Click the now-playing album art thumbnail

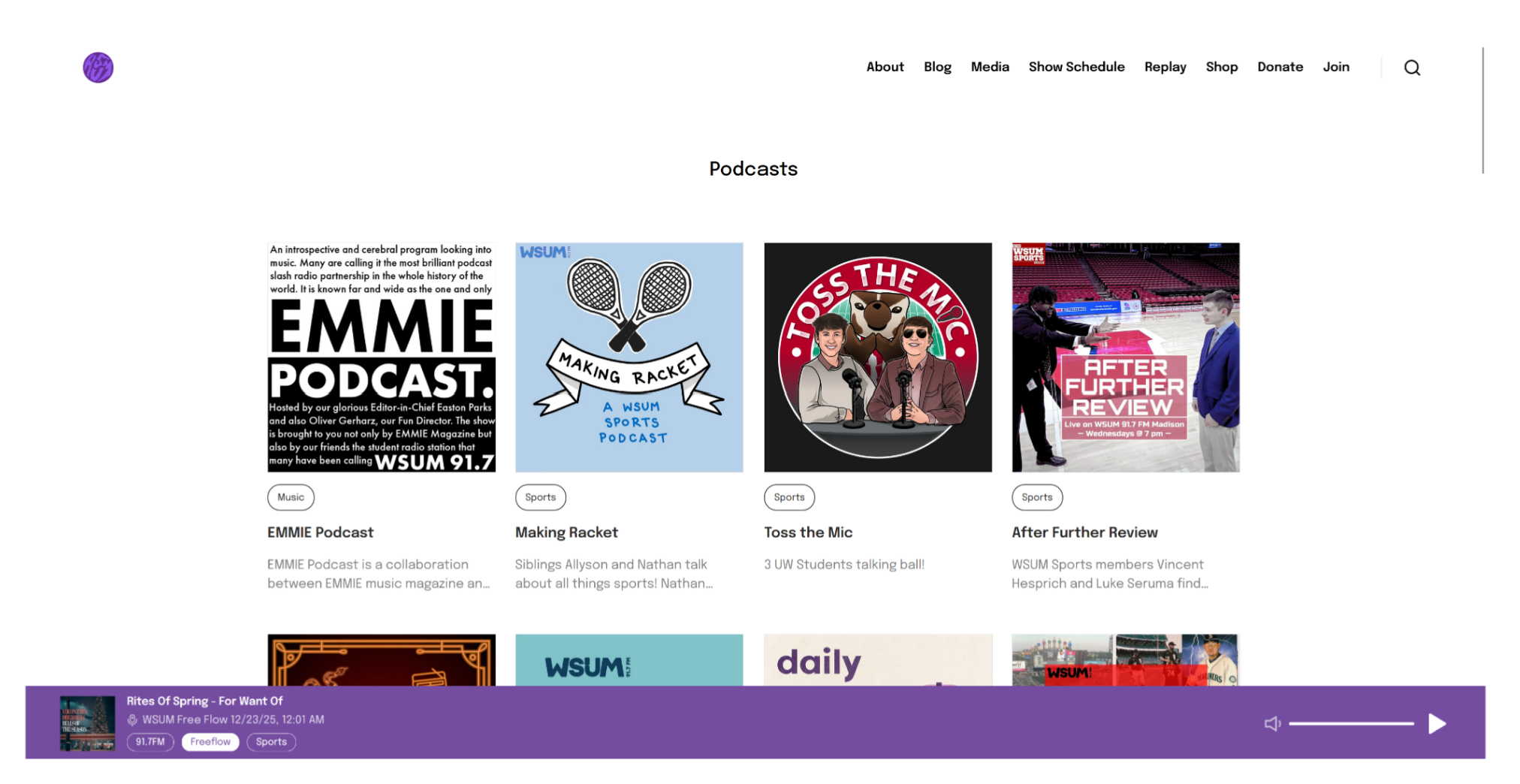tap(88, 723)
